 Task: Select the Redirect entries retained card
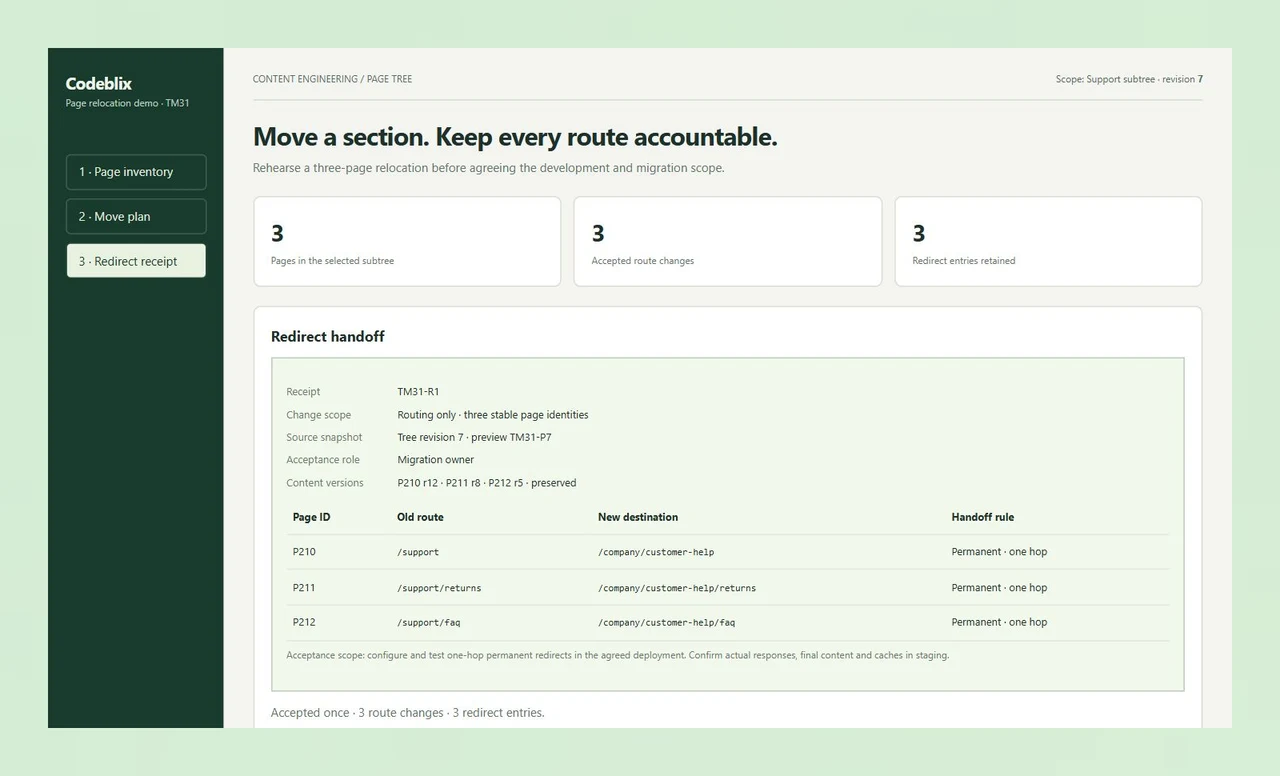coord(1048,241)
